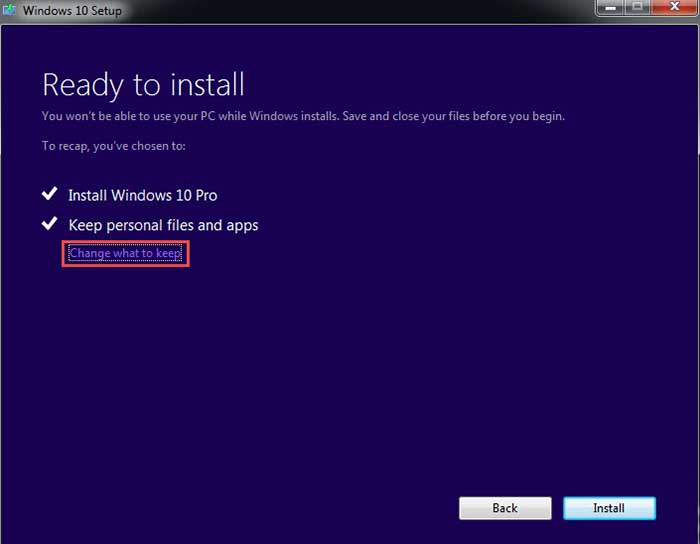
Task: Click the 'To recap, you've chosen to:' text
Action: pyautogui.click(x=113, y=146)
